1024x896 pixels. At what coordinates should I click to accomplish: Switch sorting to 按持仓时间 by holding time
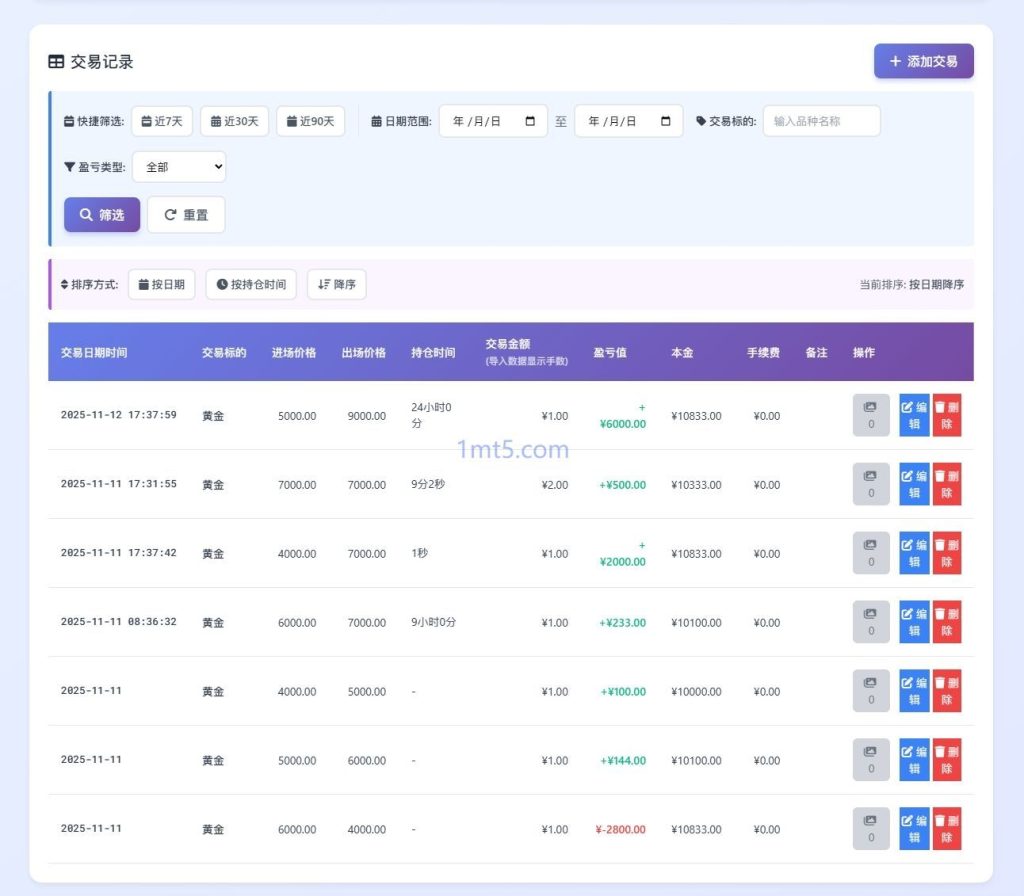[x=250, y=283]
